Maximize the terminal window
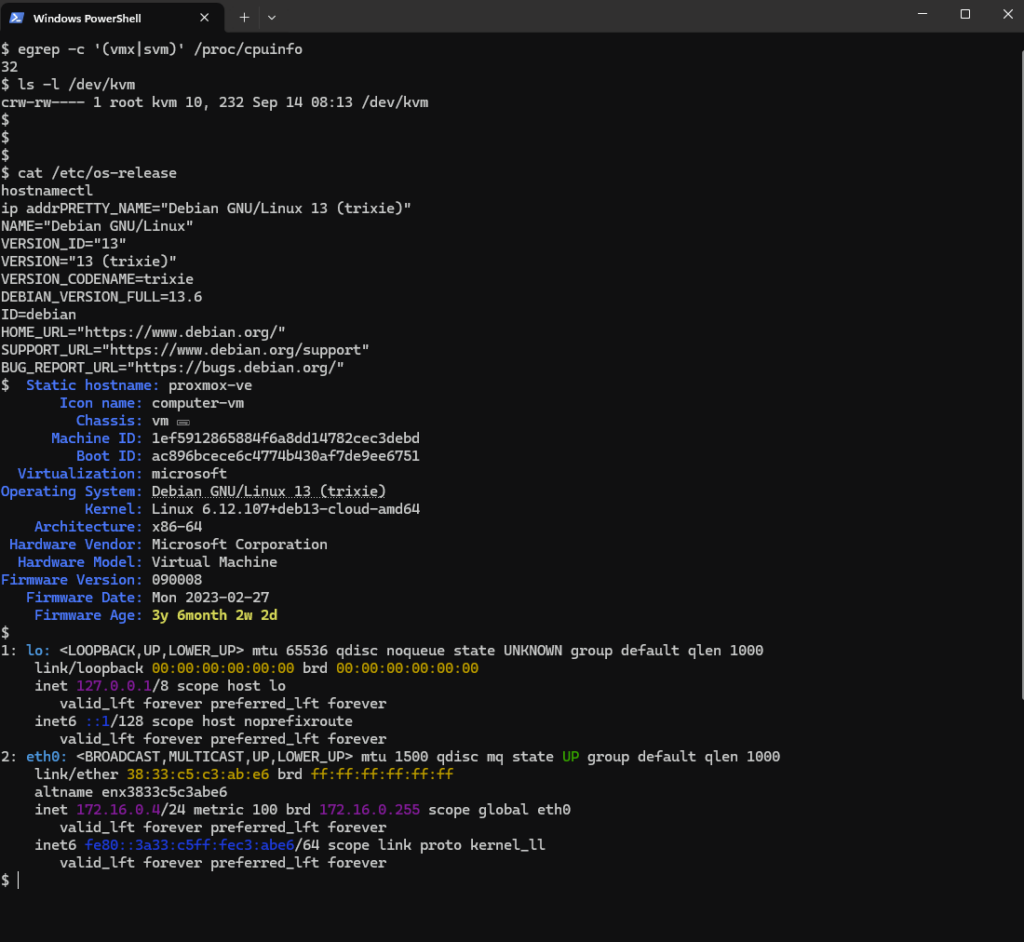 tap(965, 14)
